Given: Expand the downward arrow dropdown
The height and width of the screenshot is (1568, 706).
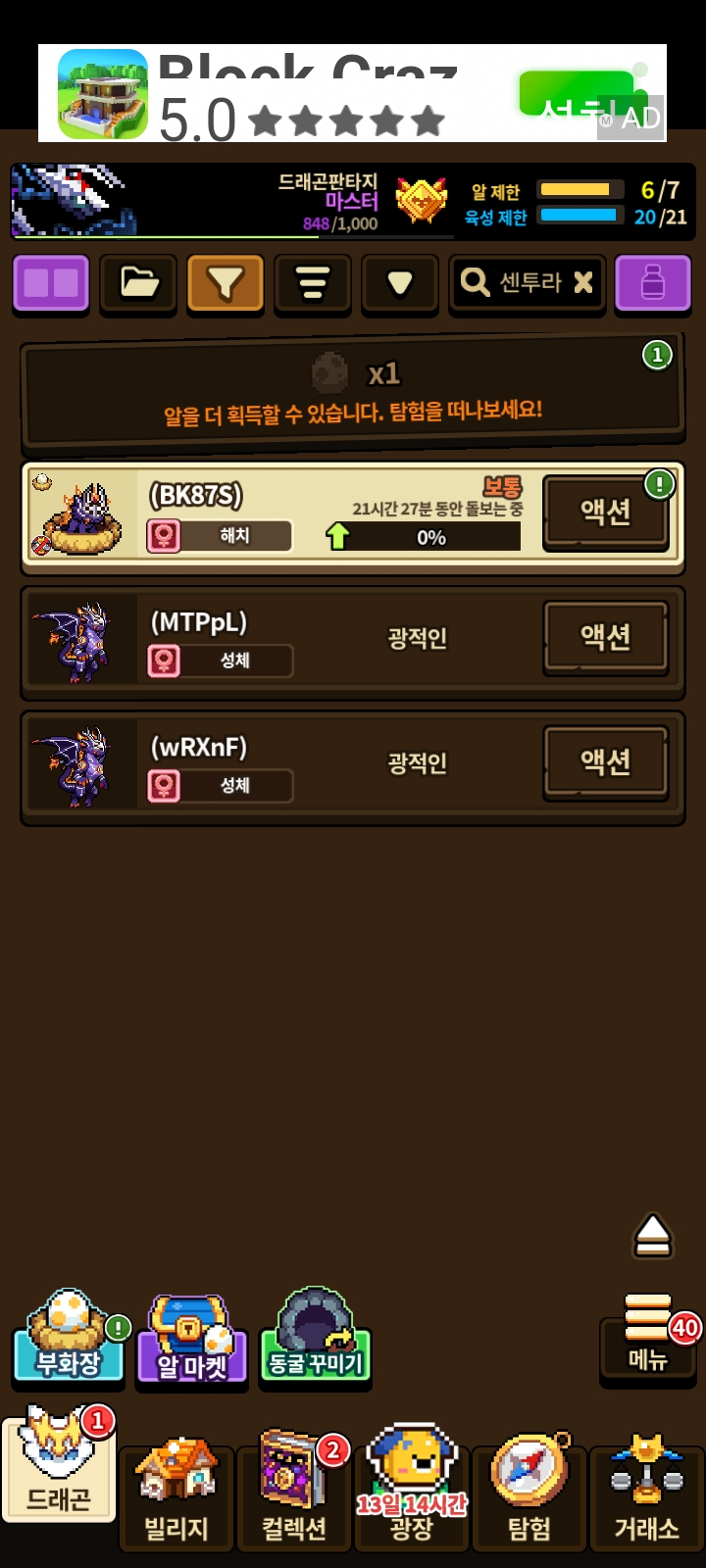Looking at the screenshot, I should click(399, 284).
